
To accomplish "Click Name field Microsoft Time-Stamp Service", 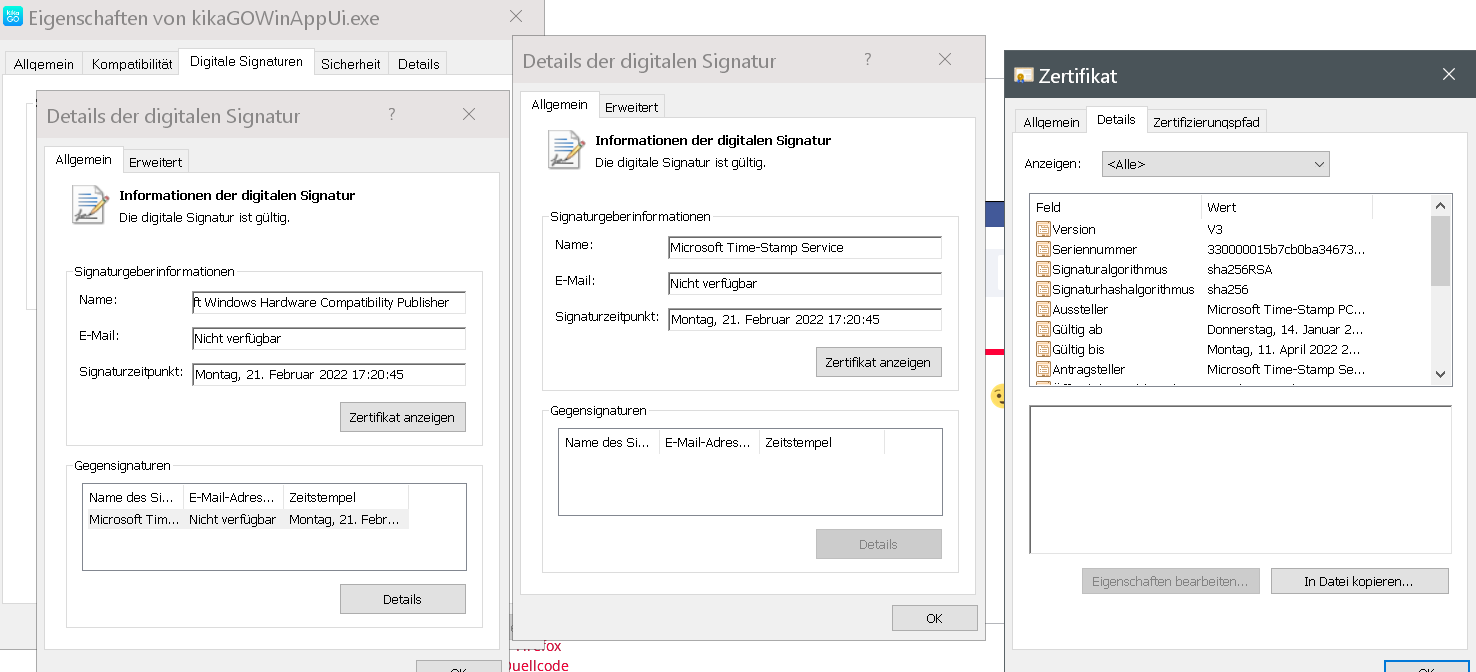I will coord(805,247).
